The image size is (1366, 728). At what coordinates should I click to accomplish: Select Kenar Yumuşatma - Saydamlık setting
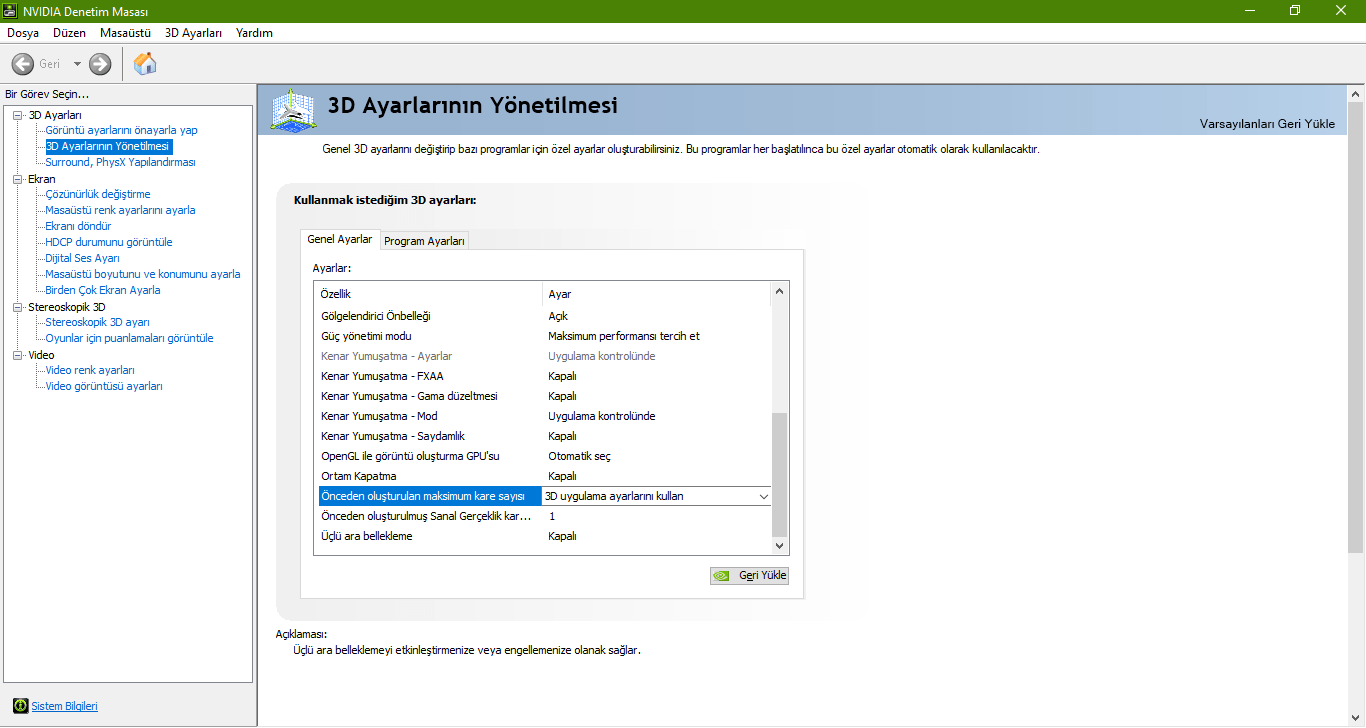[x=543, y=436]
